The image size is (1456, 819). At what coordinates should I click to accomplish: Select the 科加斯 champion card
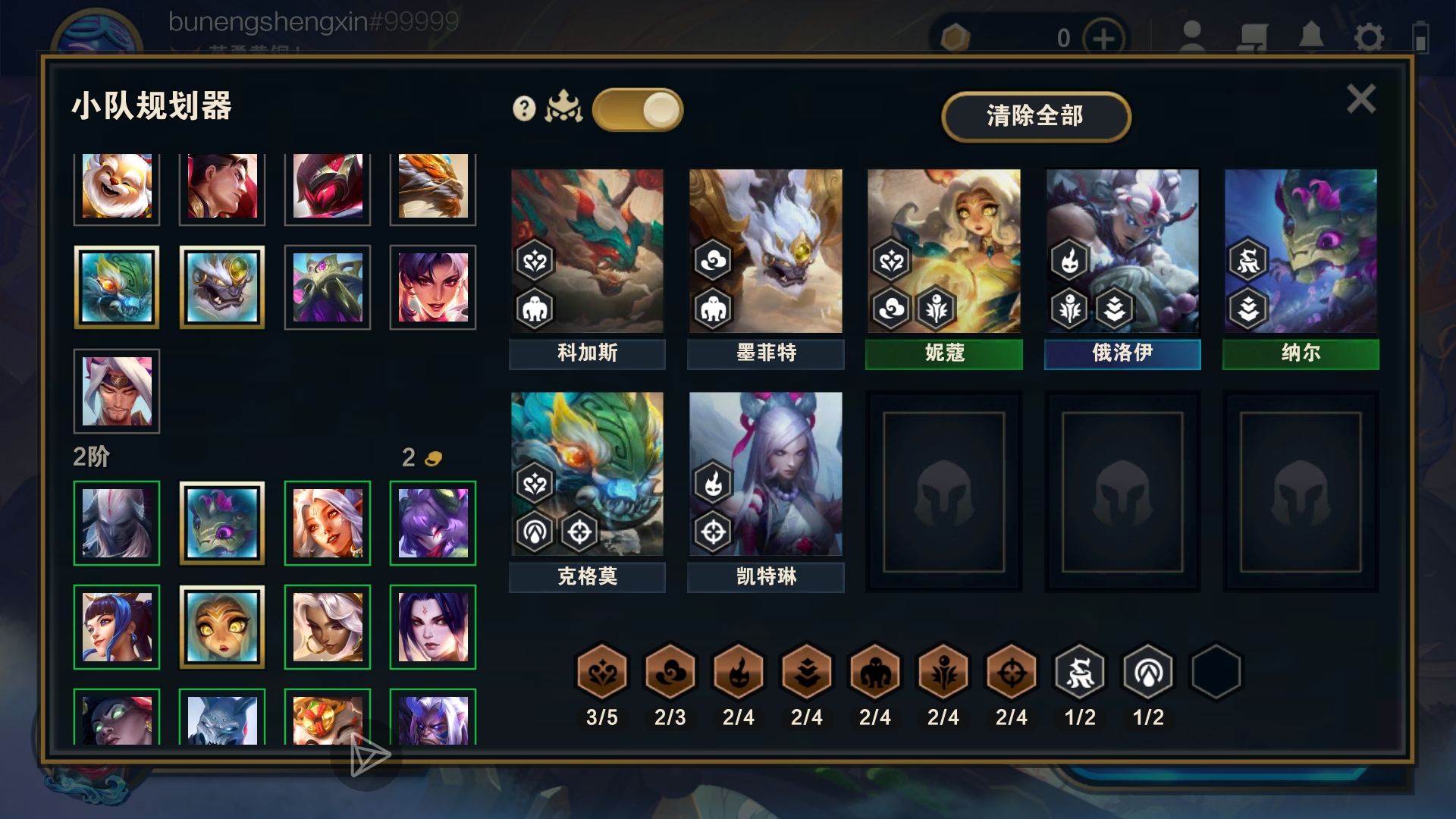tap(587, 268)
